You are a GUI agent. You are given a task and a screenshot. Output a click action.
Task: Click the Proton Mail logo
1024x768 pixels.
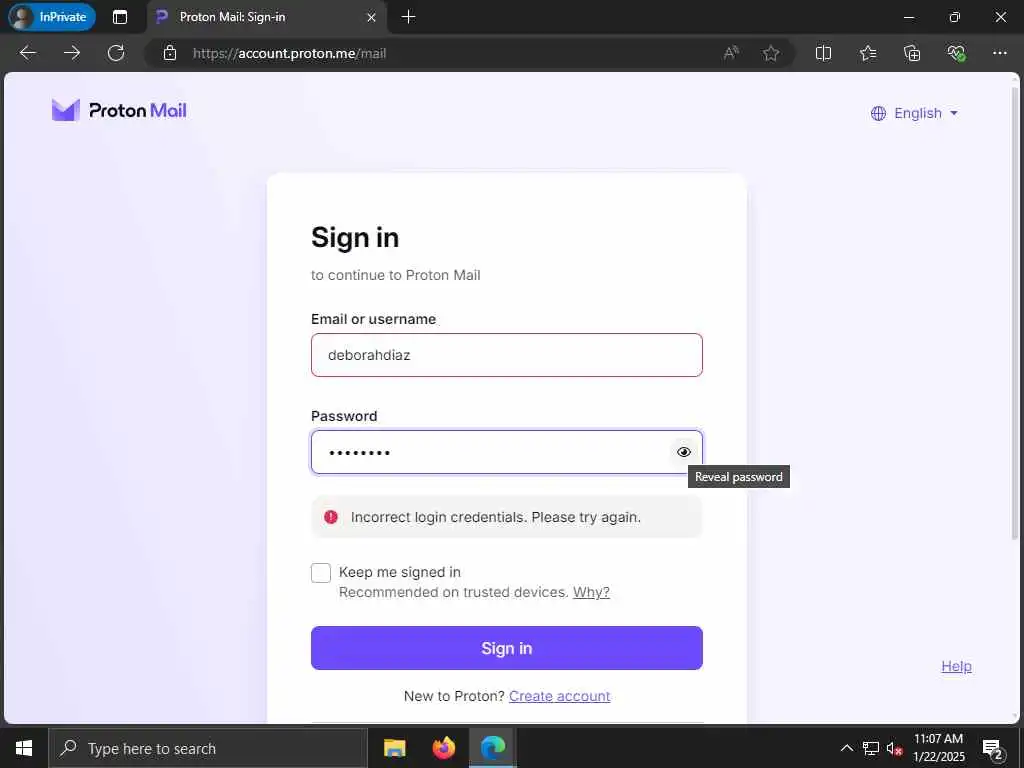coord(119,110)
